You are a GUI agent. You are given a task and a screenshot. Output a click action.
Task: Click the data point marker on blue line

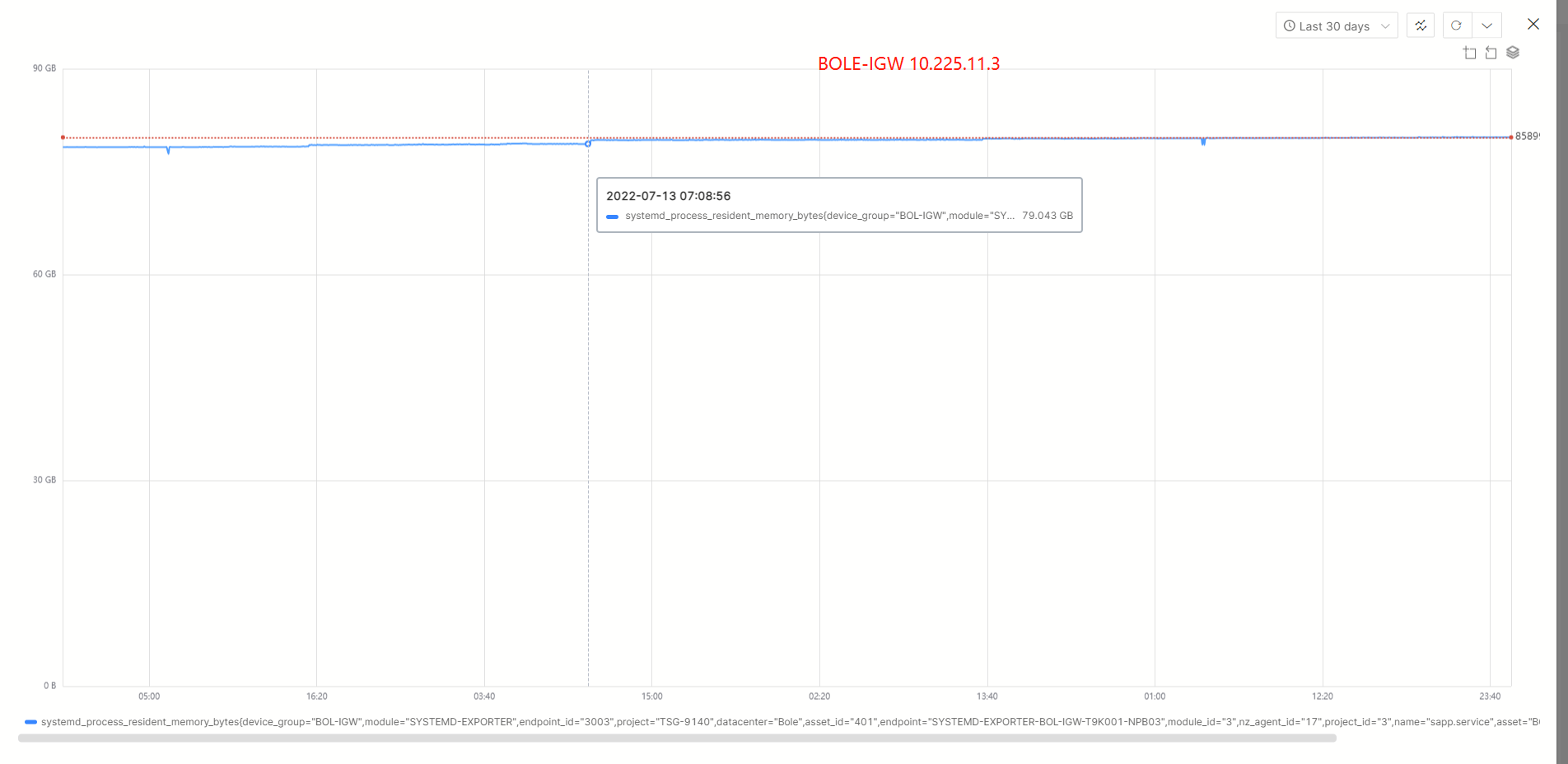tap(588, 143)
